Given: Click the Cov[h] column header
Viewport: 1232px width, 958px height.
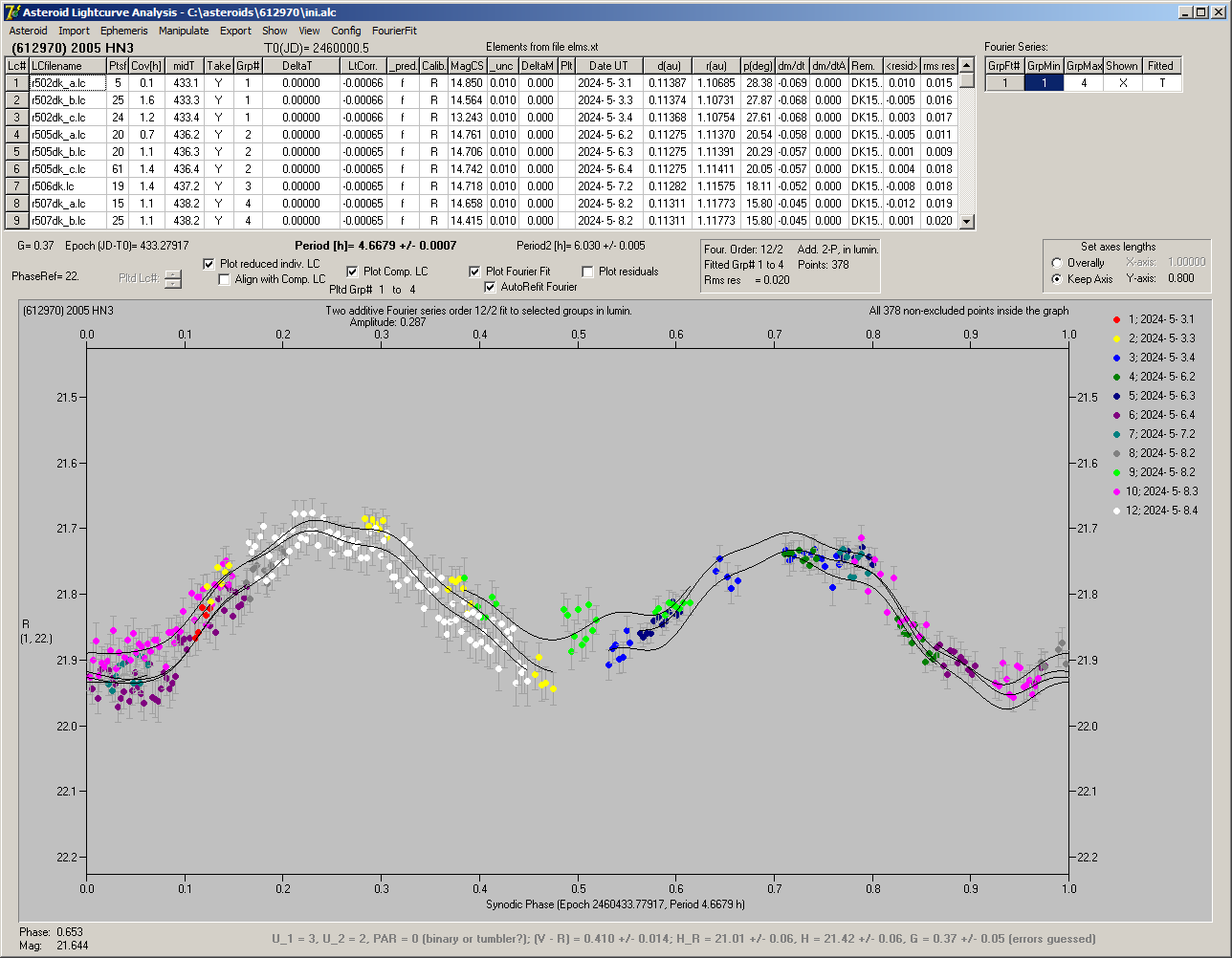Looking at the screenshot, I should [146, 66].
